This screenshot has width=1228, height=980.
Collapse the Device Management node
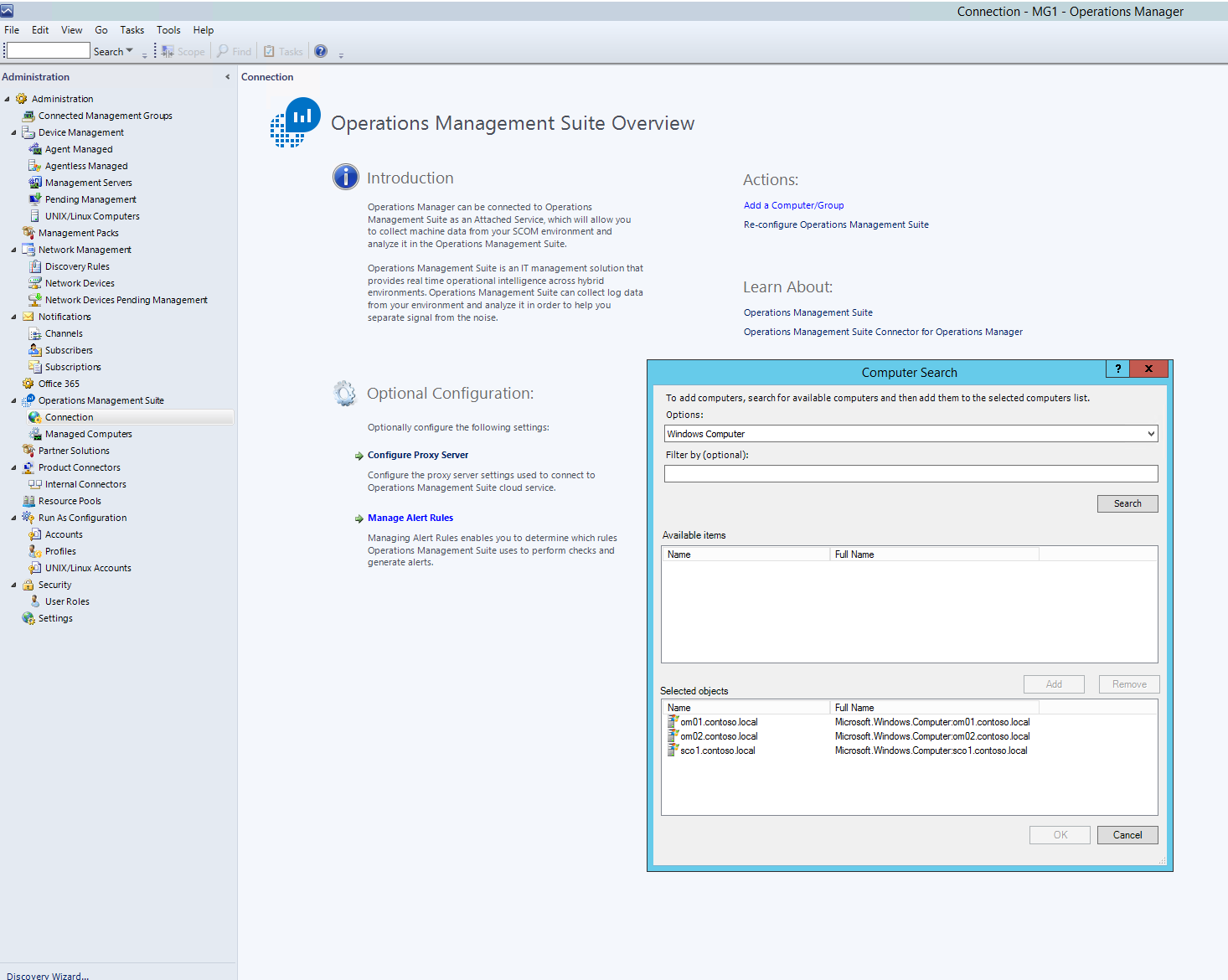click(13, 132)
